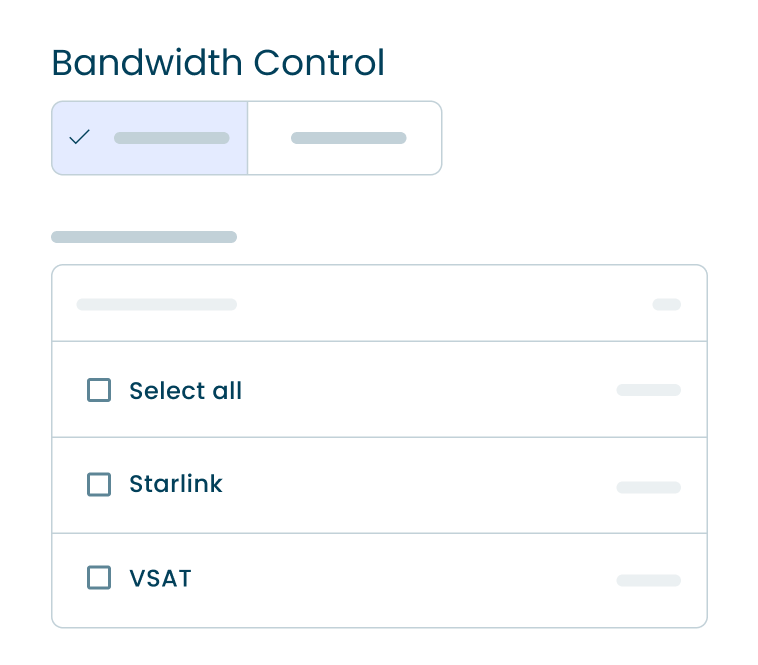758x665 pixels.
Task: Click the value placeholder in Starlink row
Action: coord(648,487)
